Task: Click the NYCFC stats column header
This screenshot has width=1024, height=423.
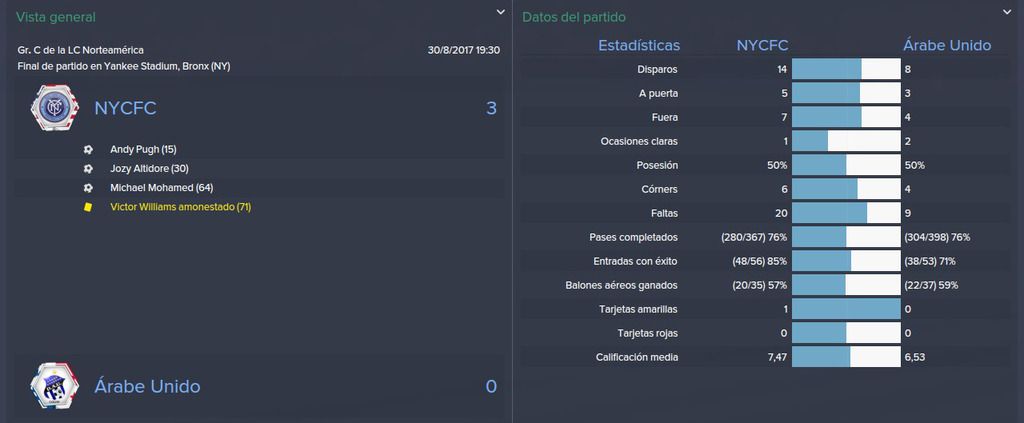Action: (x=762, y=46)
